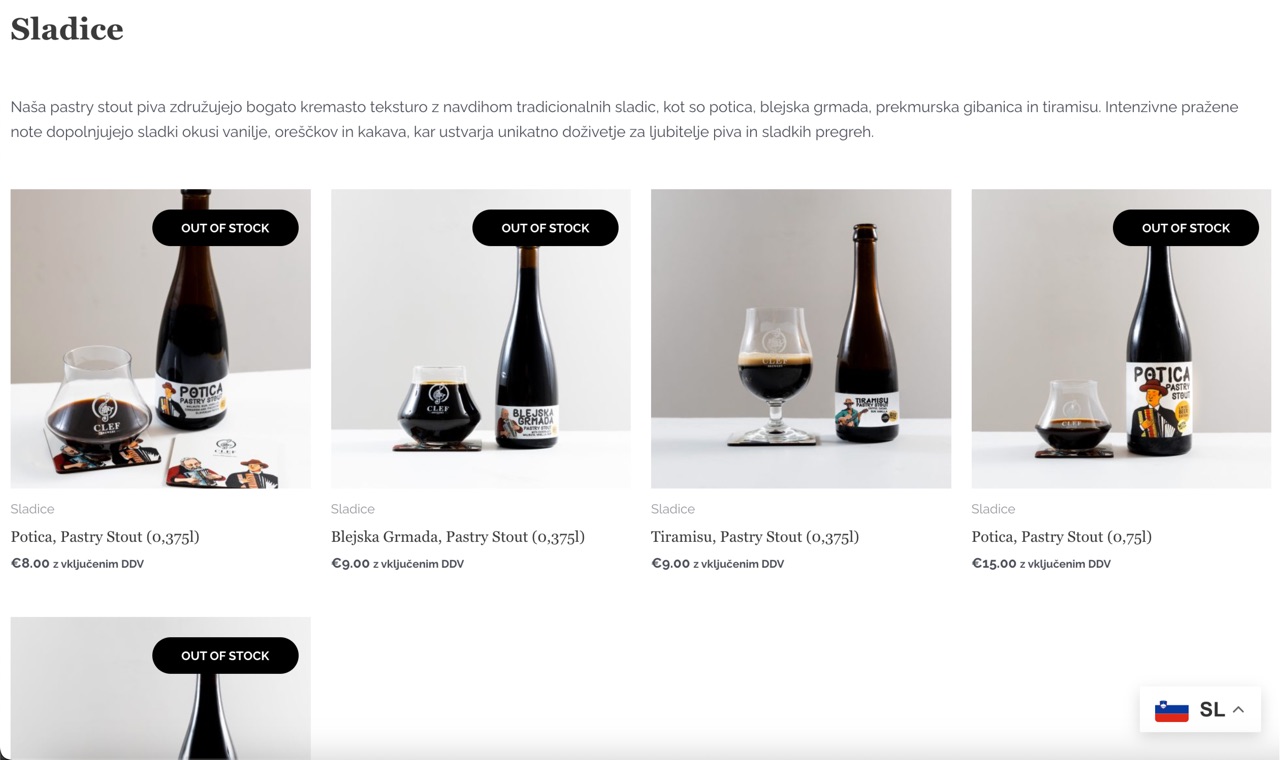Image resolution: width=1280 pixels, height=760 pixels.
Task: Click Out of Stock badge on Potica 0,375l
Action: point(225,228)
